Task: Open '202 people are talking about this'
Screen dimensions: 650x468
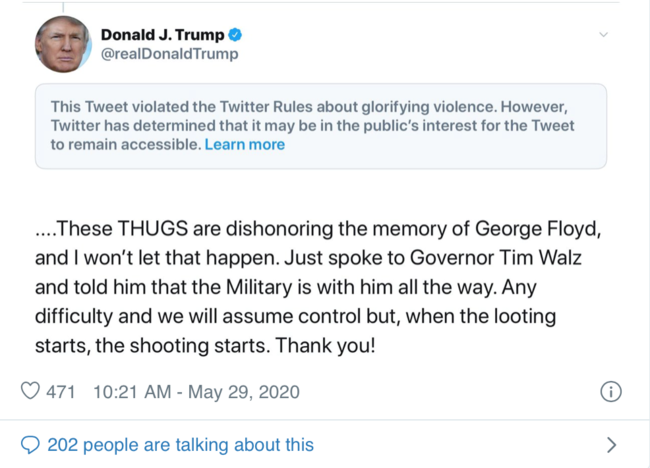Action: (x=180, y=445)
